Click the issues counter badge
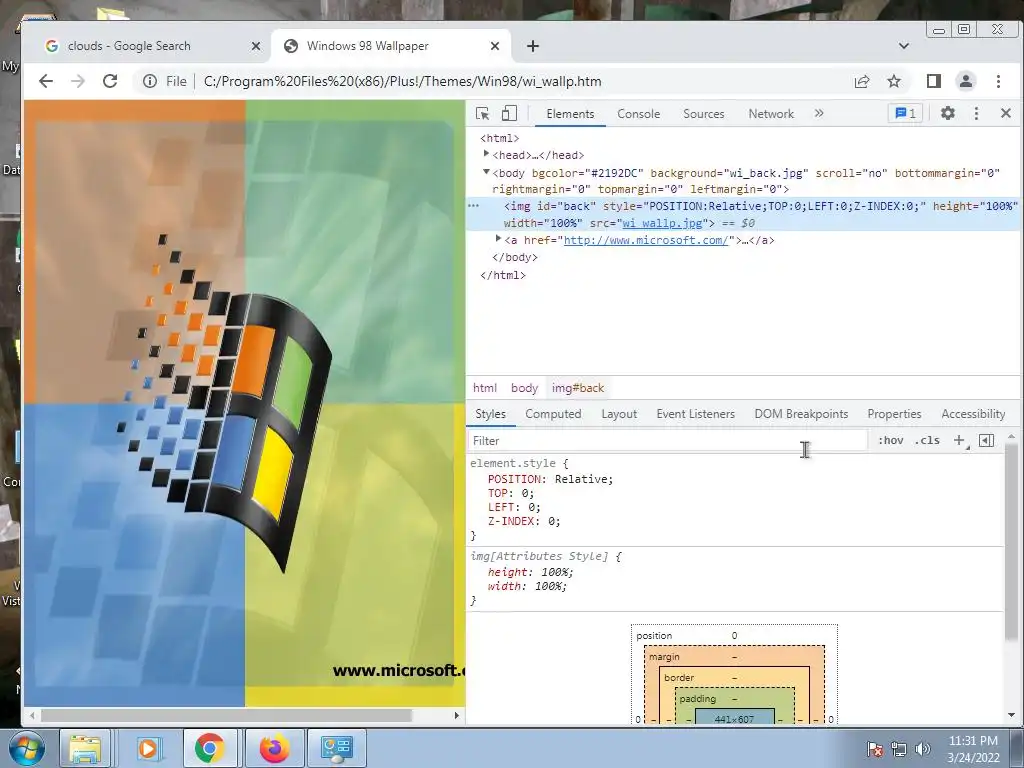The height and width of the screenshot is (768, 1024). (905, 114)
